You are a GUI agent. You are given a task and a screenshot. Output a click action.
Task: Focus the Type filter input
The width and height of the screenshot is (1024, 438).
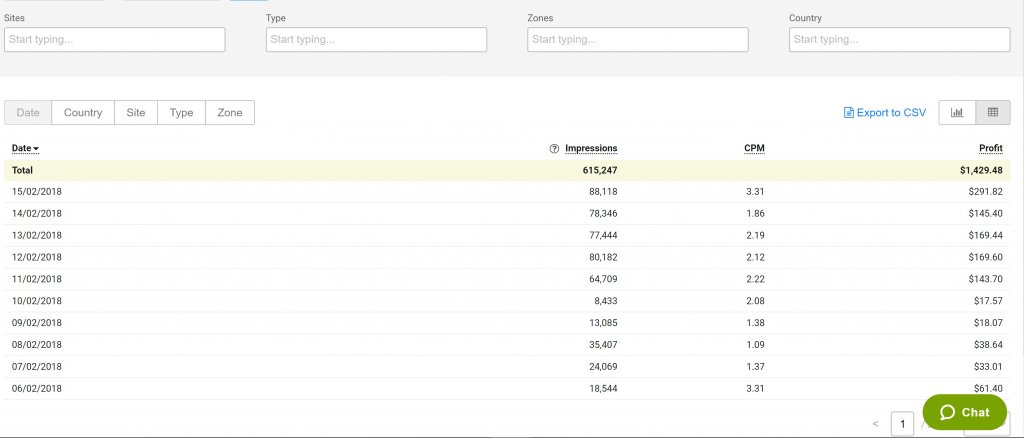tap(376, 40)
